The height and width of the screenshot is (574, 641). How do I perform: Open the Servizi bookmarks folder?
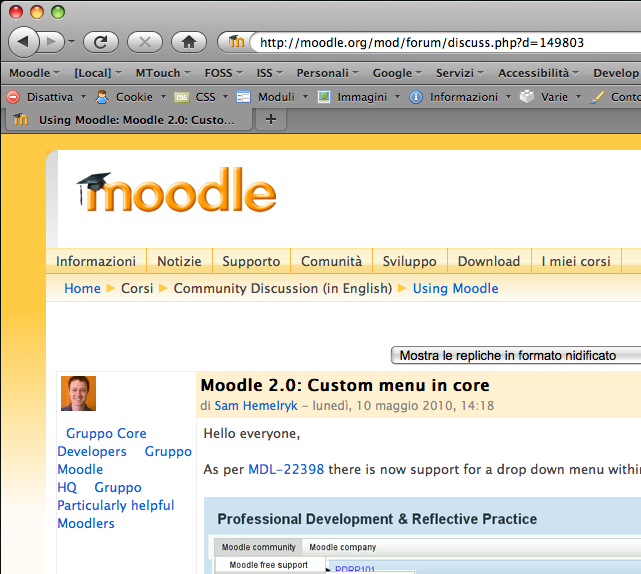459,73
